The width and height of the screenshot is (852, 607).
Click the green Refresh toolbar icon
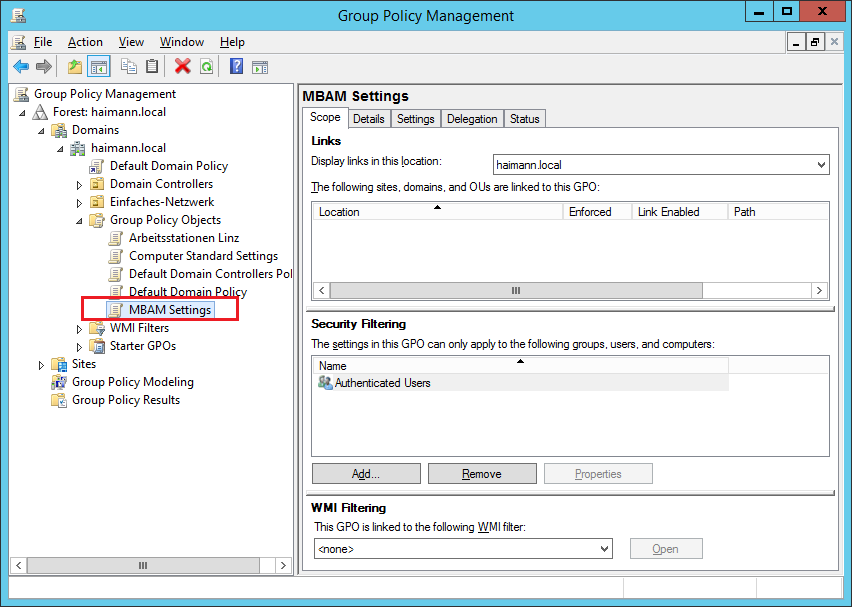click(x=206, y=67)
